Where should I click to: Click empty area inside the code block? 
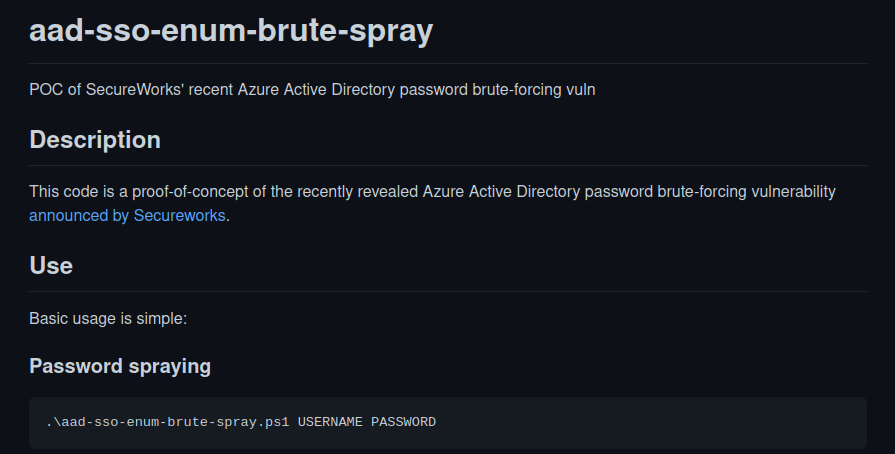[x=651, y=423]
